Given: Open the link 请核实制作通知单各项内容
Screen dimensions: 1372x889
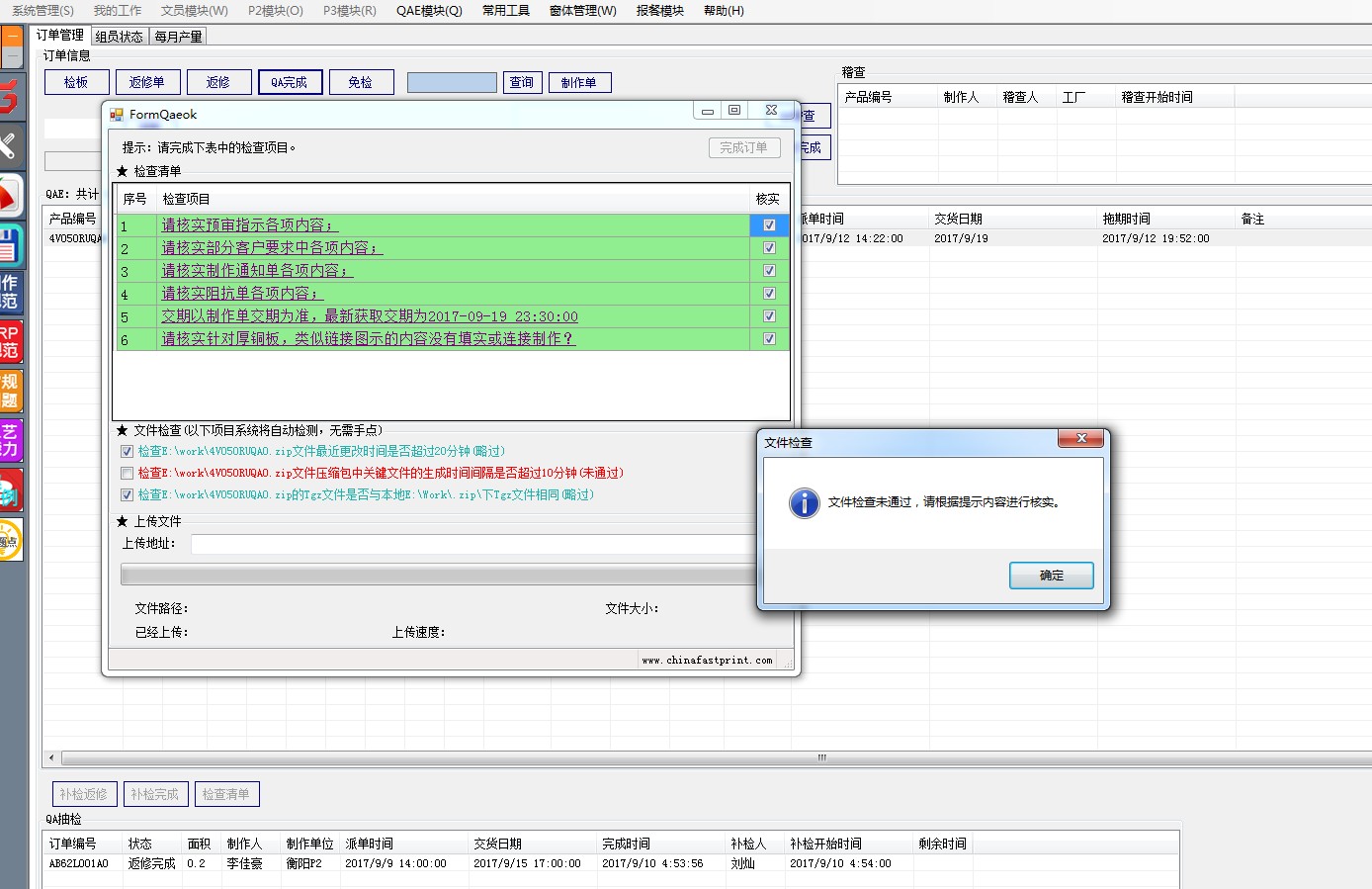Looking at the screenshot, I should pos(257,271).
